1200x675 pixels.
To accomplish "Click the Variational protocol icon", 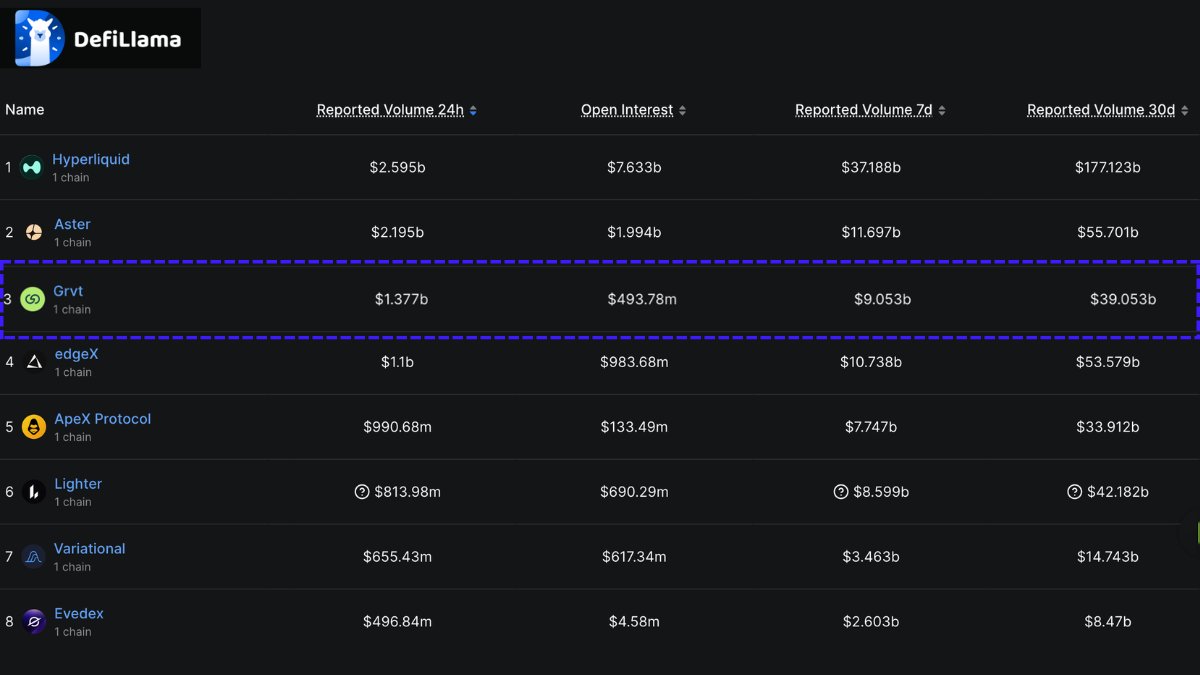I will [x=33, y=557].
